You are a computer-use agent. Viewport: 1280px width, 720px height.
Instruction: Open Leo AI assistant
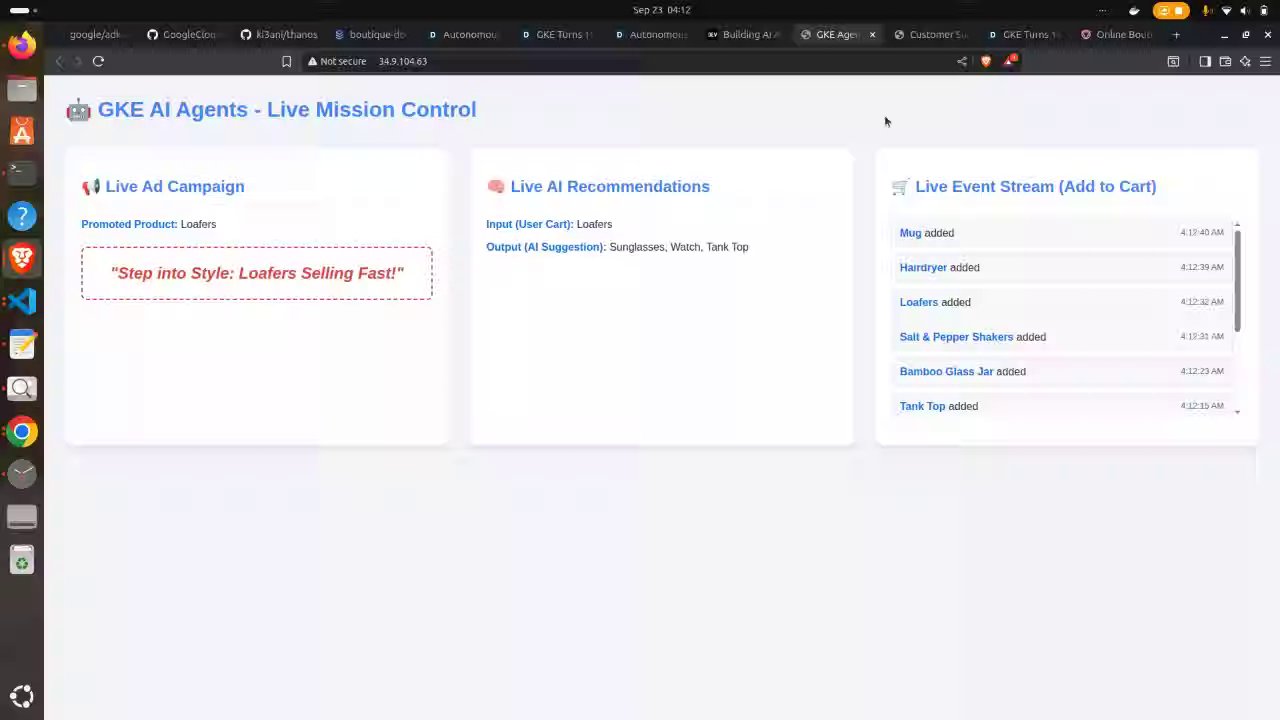1245,61
